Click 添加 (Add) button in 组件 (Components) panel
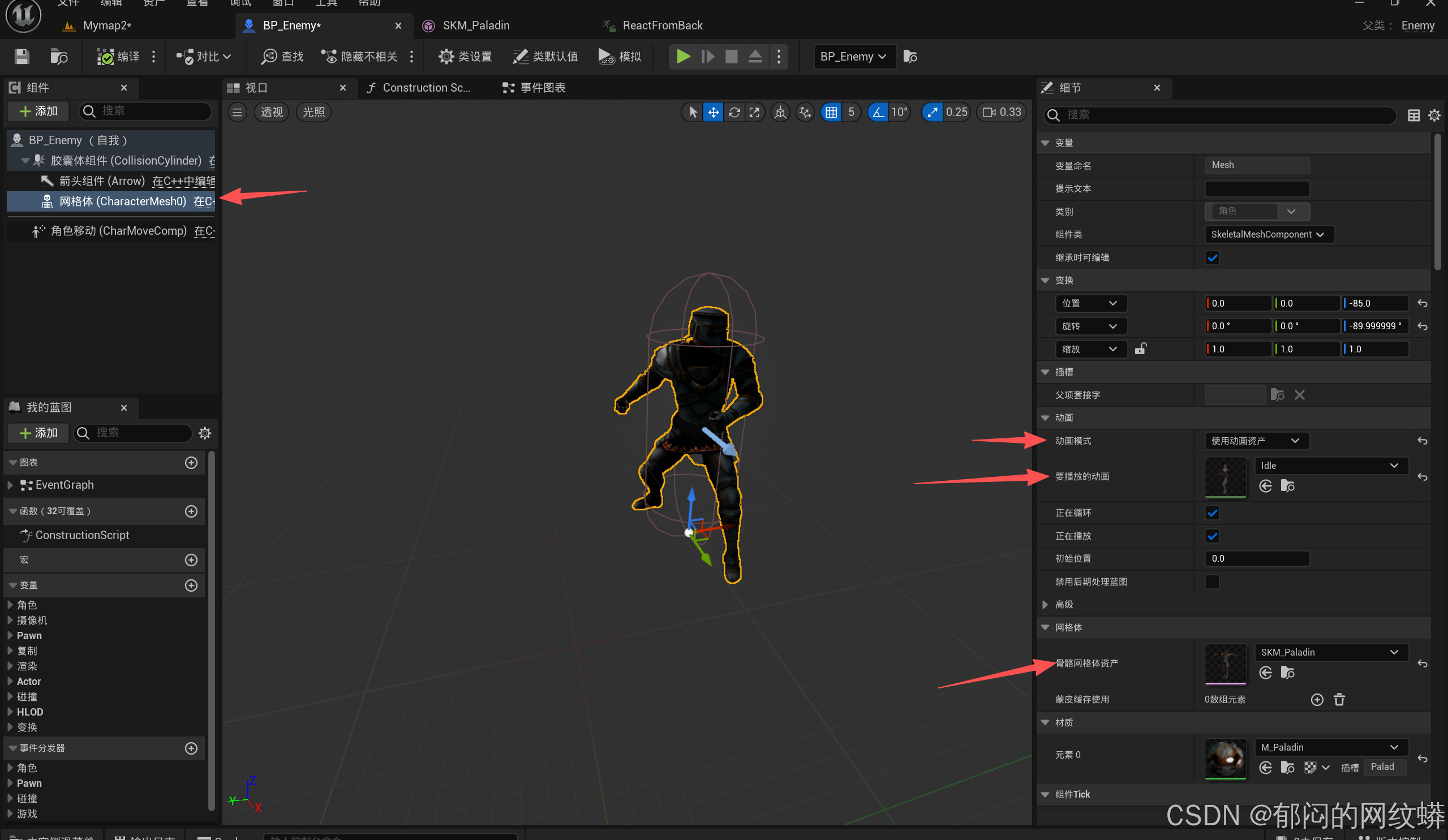The height and width of the screenshot is (840, 1448). (x=38, y=111)
